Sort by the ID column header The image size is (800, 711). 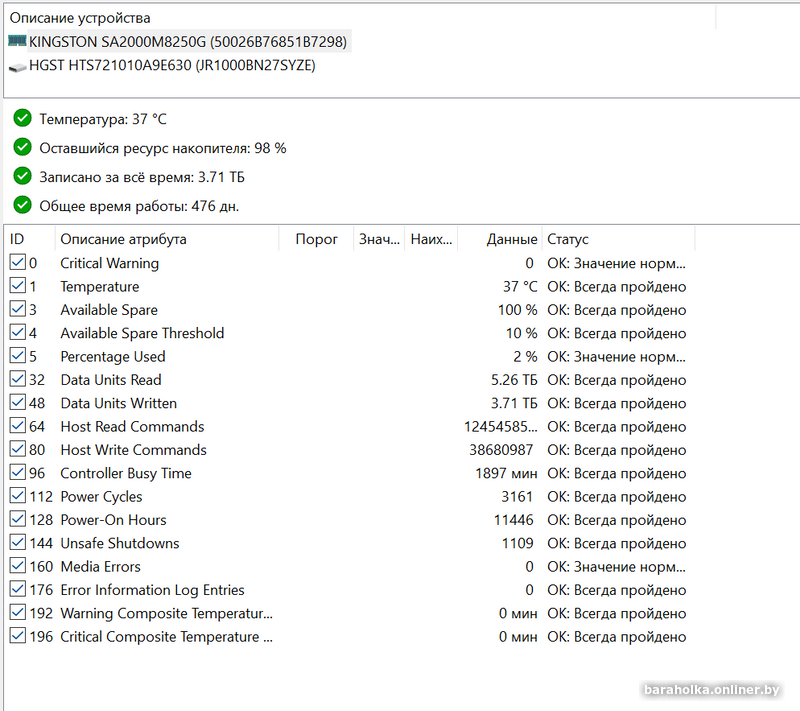30,239
